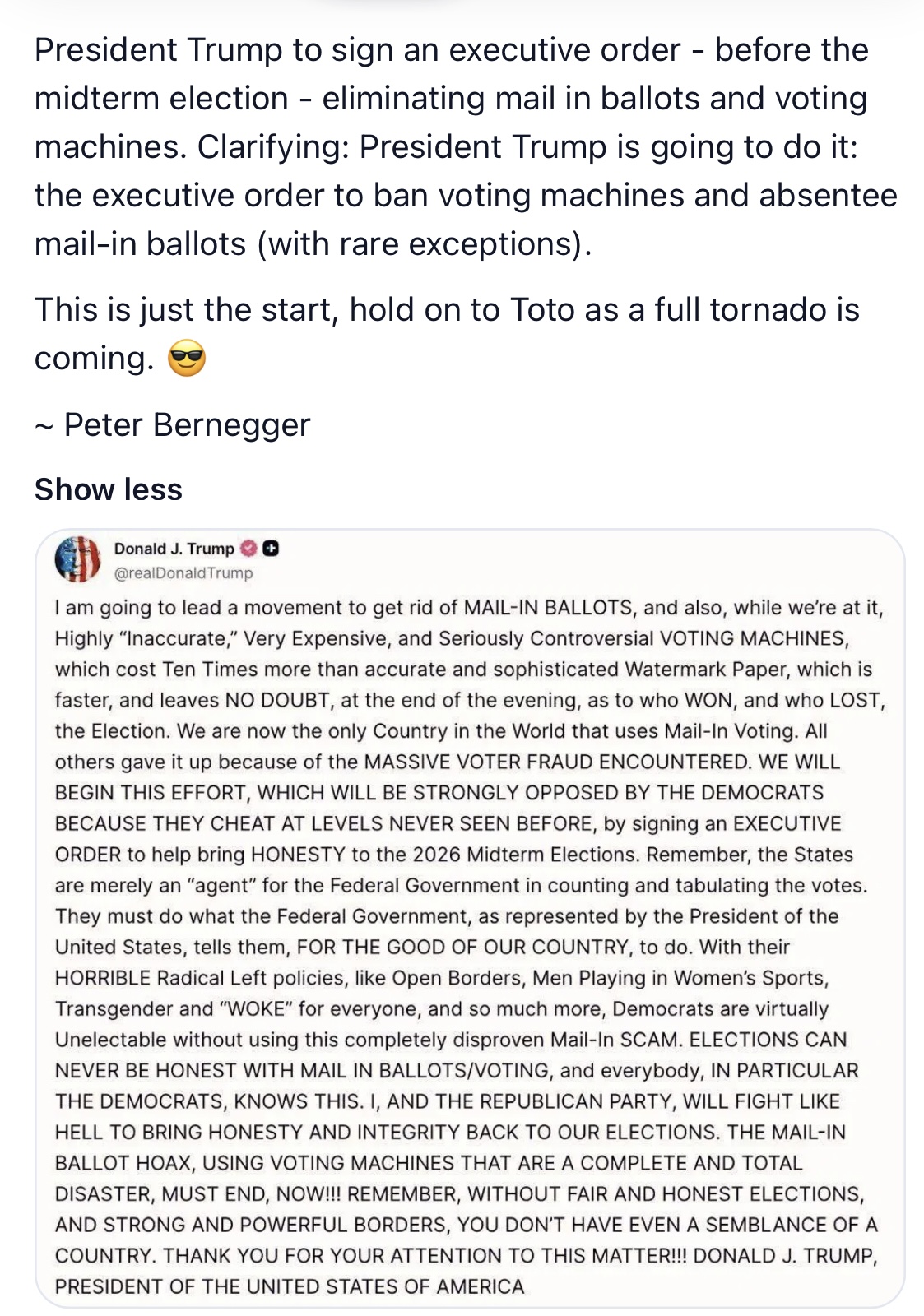Open the "Donald J. Trump" display name

coord(174,549)
